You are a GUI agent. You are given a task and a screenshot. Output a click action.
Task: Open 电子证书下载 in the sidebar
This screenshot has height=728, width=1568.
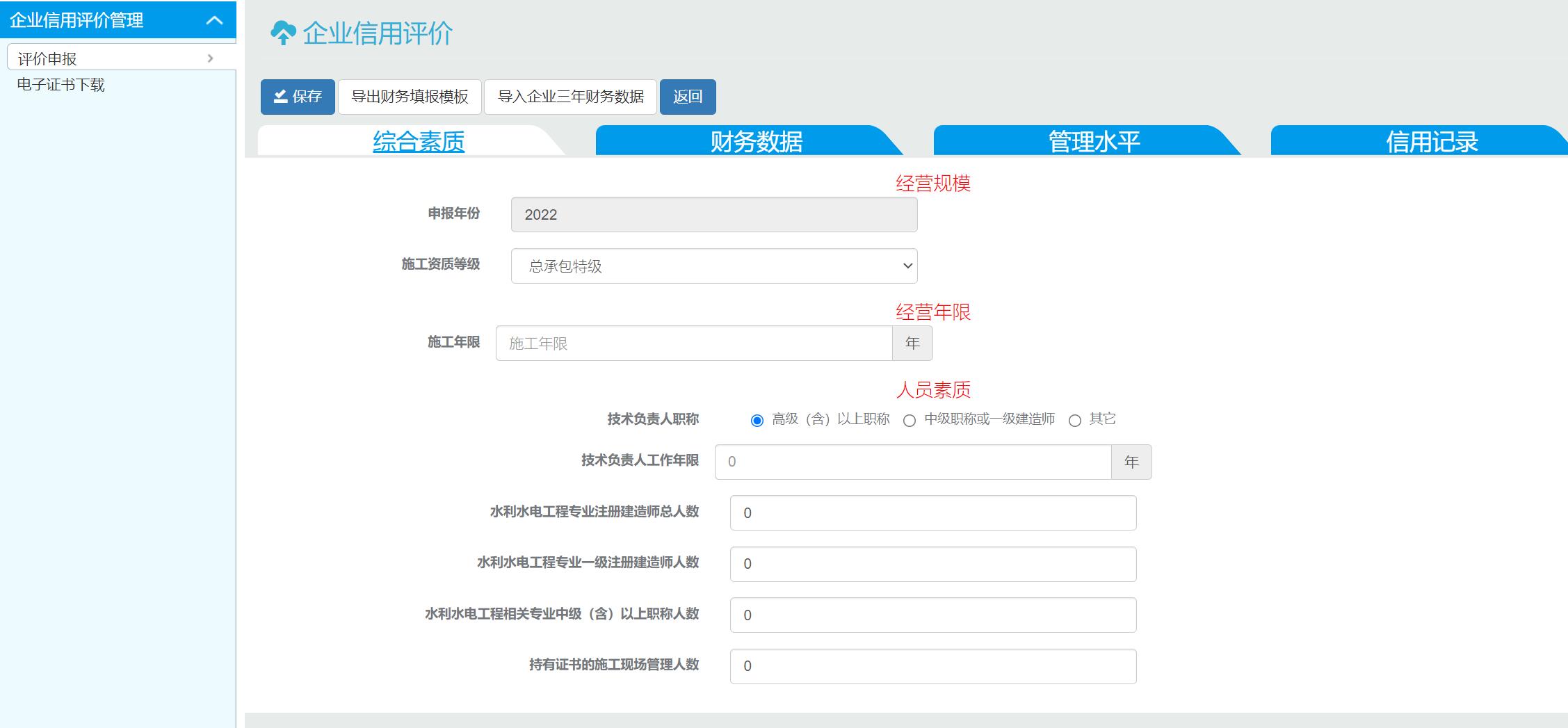[x=60, y=85]
